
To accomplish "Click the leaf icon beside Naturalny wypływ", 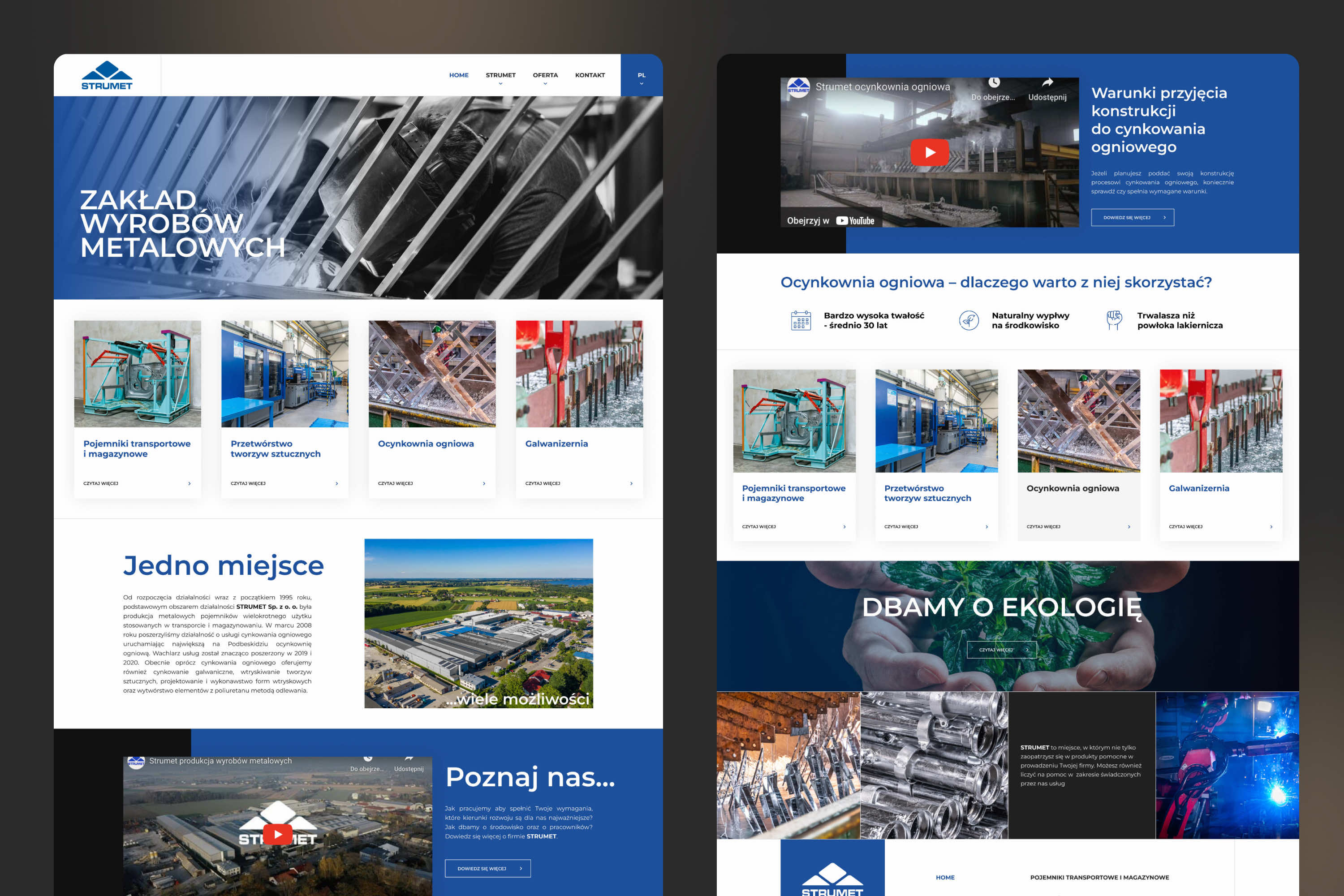I will pos(969,321).
